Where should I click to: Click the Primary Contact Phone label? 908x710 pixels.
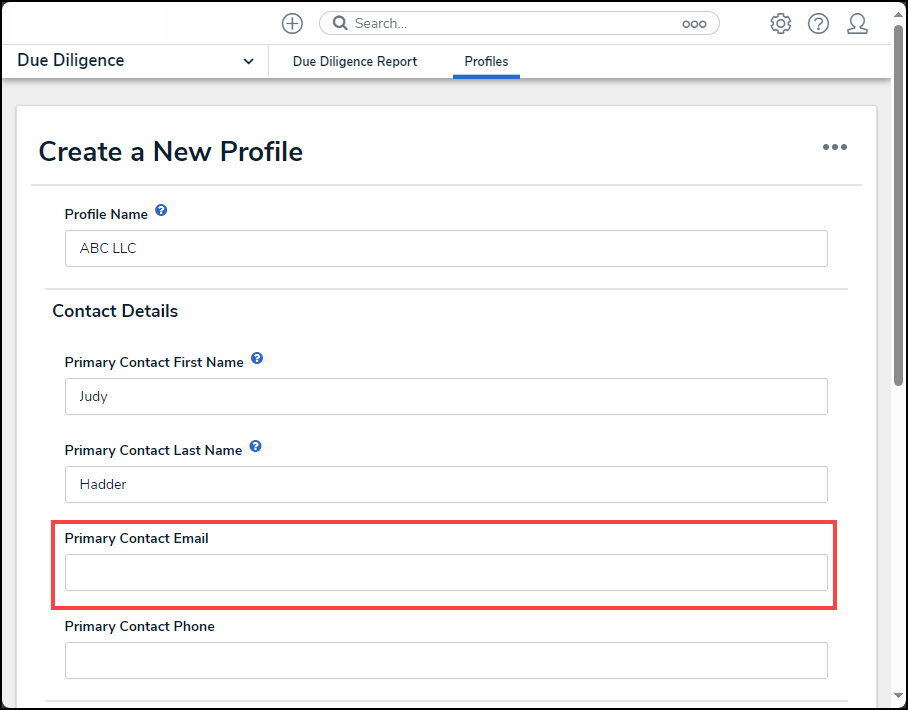click(140, 627)
